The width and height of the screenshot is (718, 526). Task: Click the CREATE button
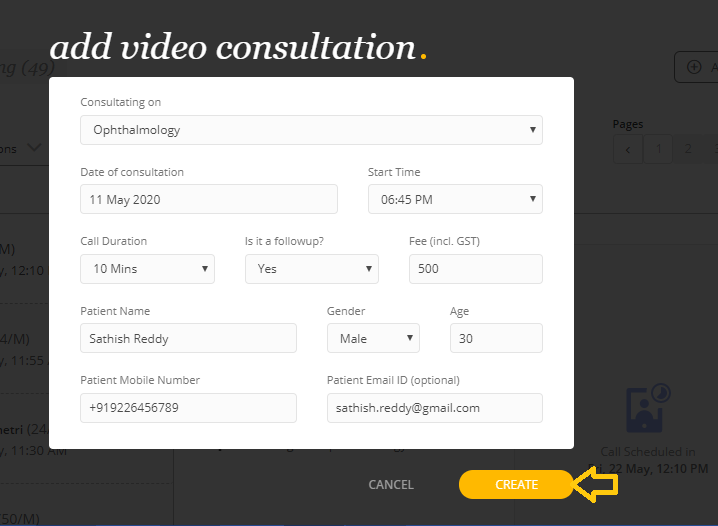516,484
